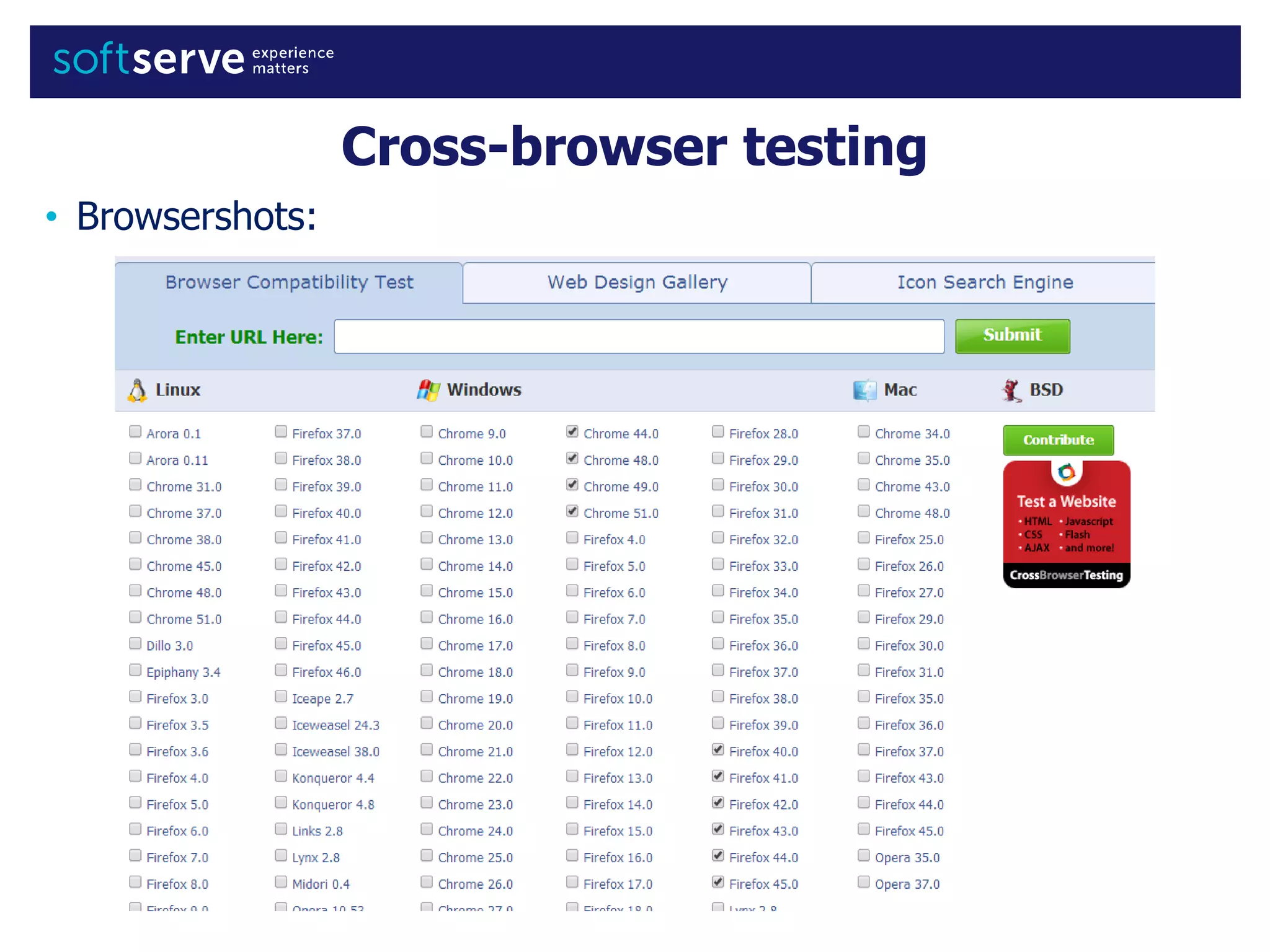Uncheck the Windows Firefox 40.0 checkbox
Screen dimensions: 1270x952
click(x=718, y=749)
